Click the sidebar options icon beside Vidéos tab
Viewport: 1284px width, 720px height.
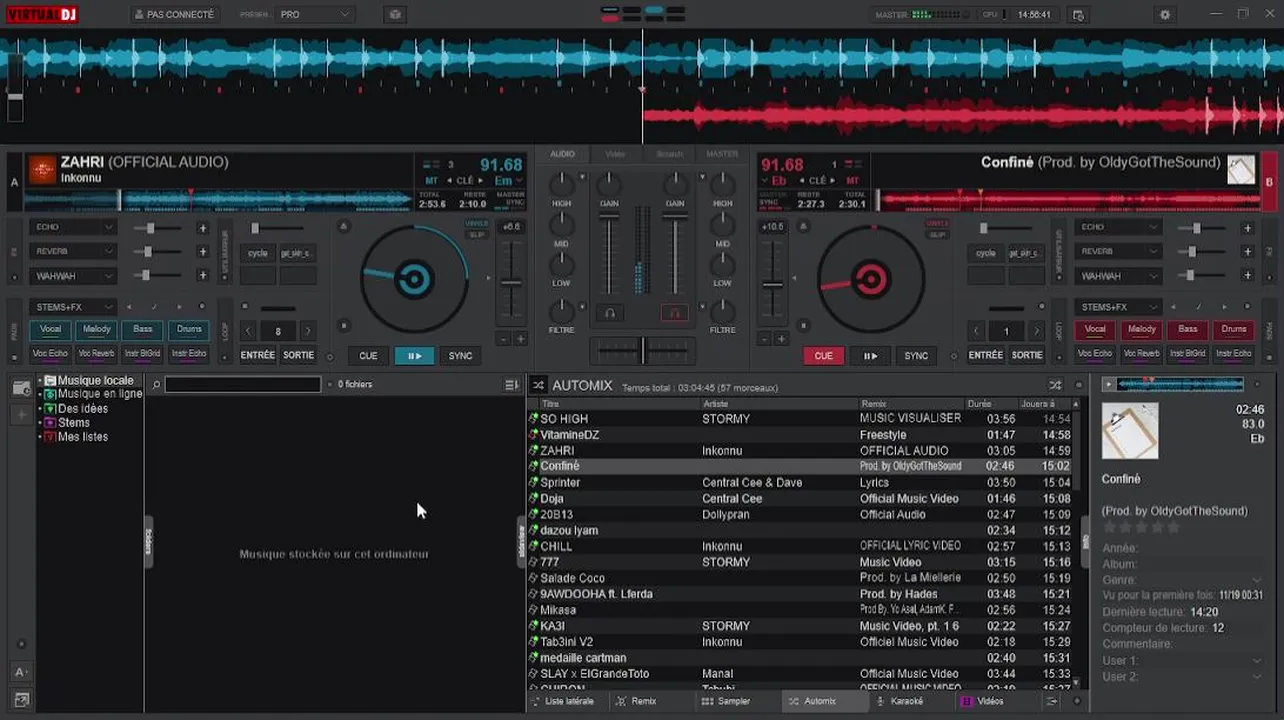click(1050, 701)
